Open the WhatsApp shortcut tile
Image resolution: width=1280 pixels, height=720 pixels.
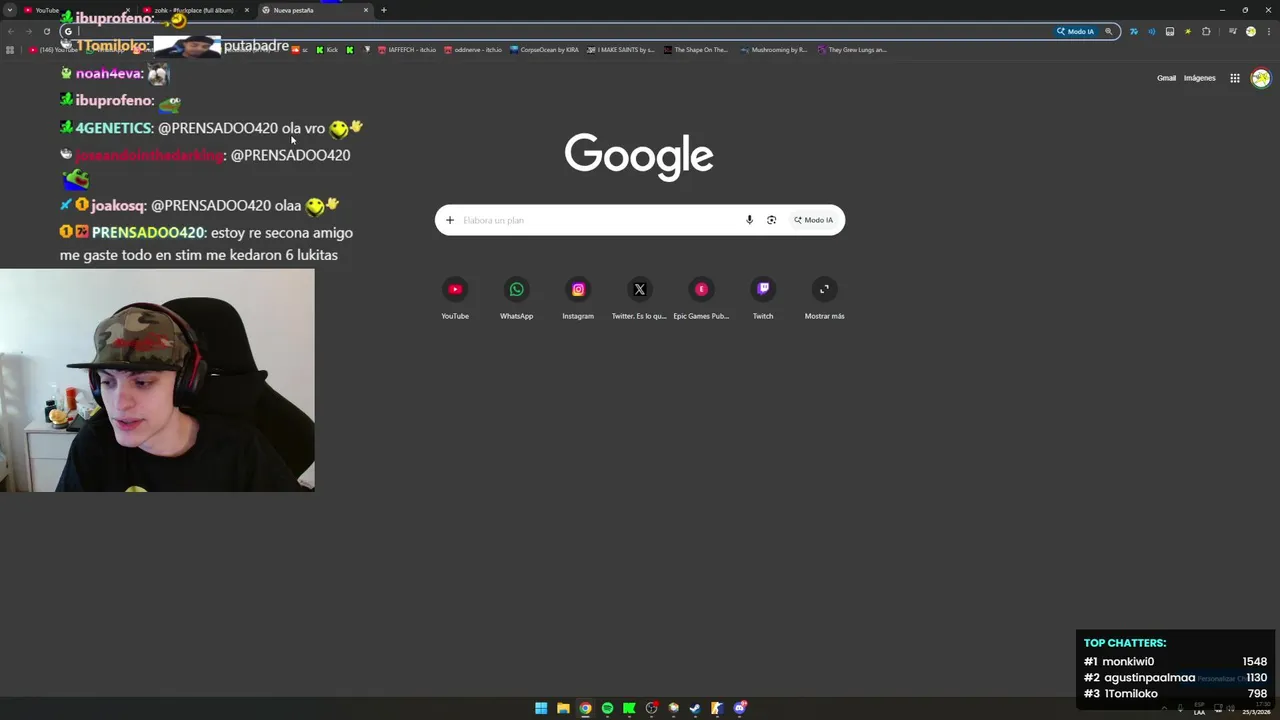click(516, 297)
